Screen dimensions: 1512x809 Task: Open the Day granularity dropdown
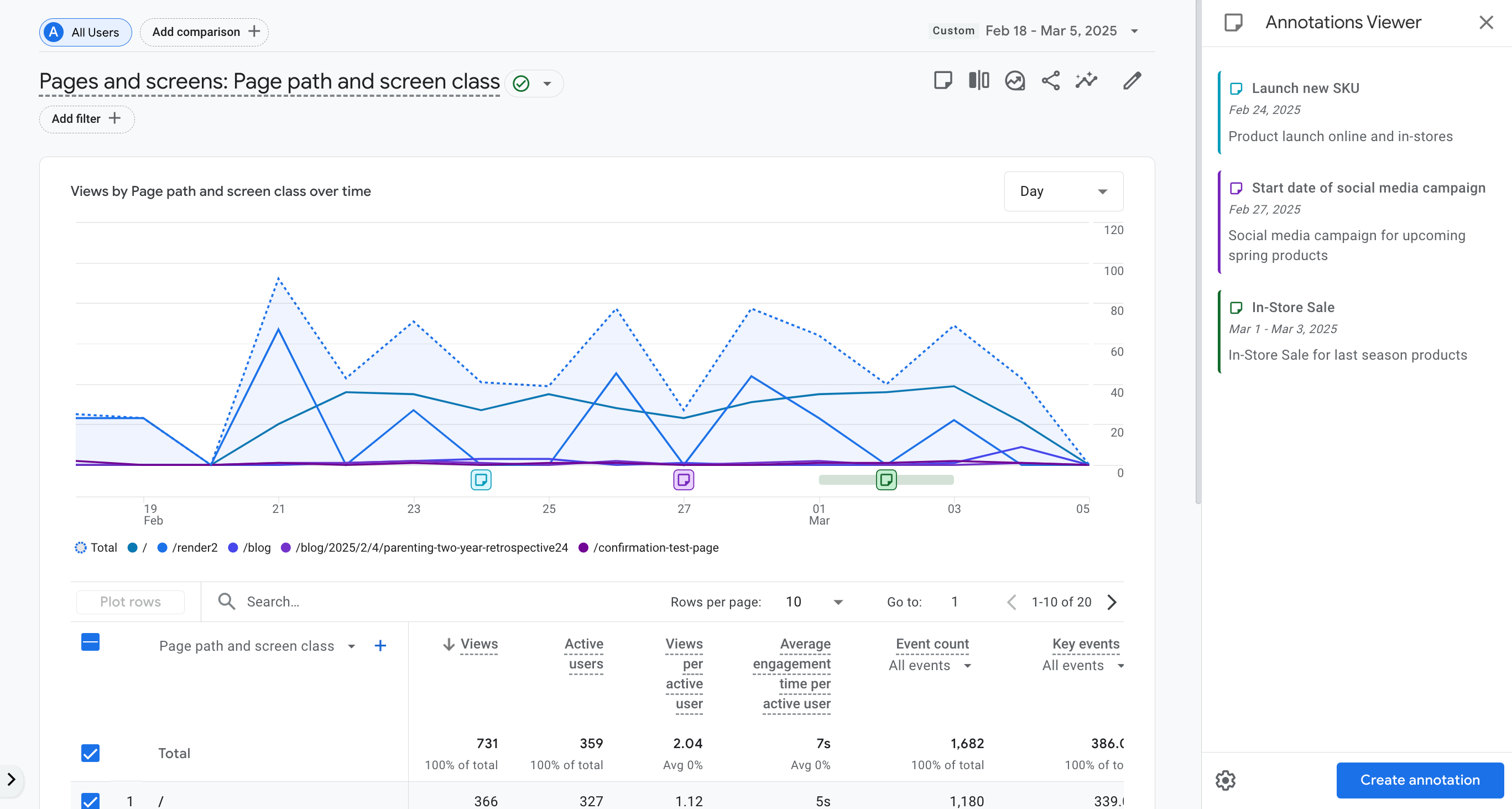click(1063, 191)
